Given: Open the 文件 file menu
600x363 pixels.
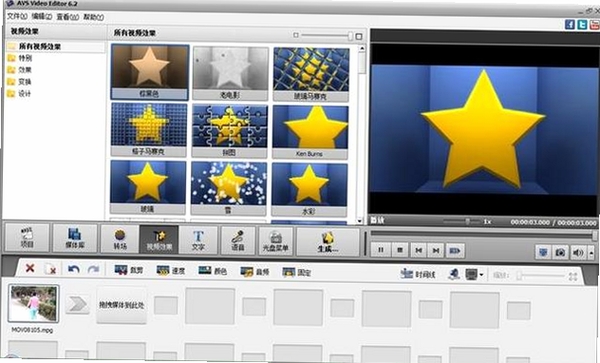Looking at the screenshot, I should pyautogui.click(x=17, y=16).
